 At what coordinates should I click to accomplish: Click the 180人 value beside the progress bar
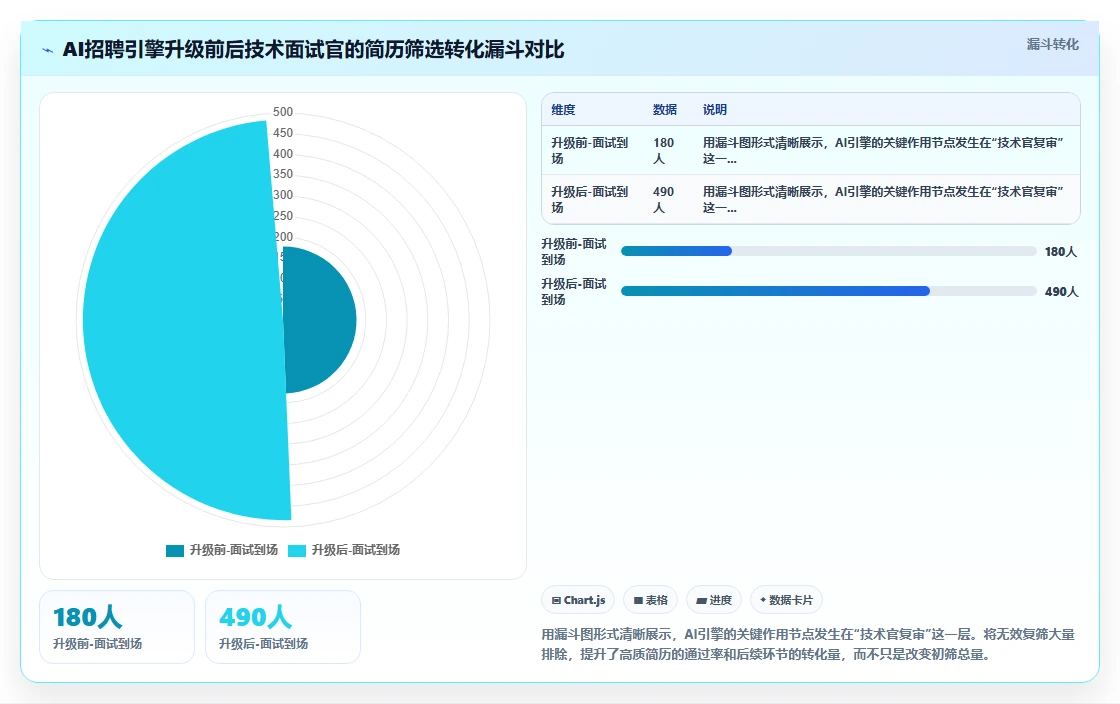coord(1061,251)
